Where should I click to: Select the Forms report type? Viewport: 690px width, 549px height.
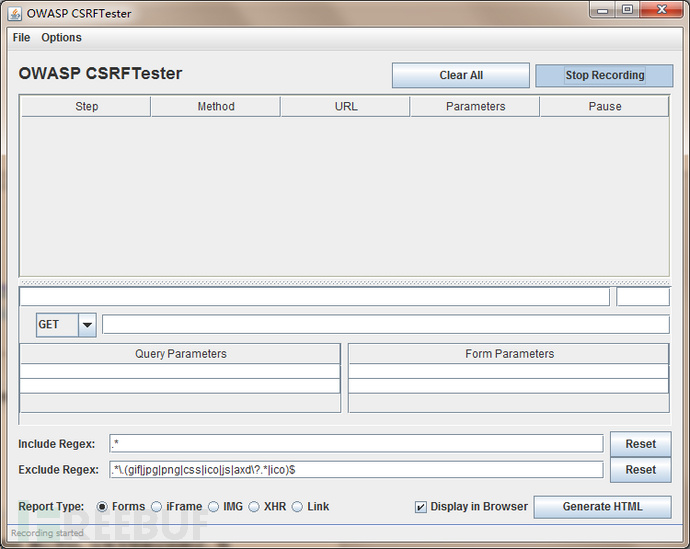point(102,507)
